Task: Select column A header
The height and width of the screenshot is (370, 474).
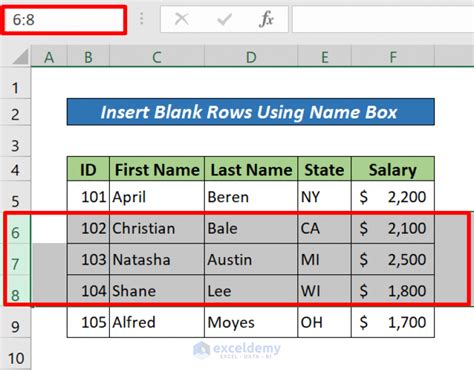Action: coord(49,57)
